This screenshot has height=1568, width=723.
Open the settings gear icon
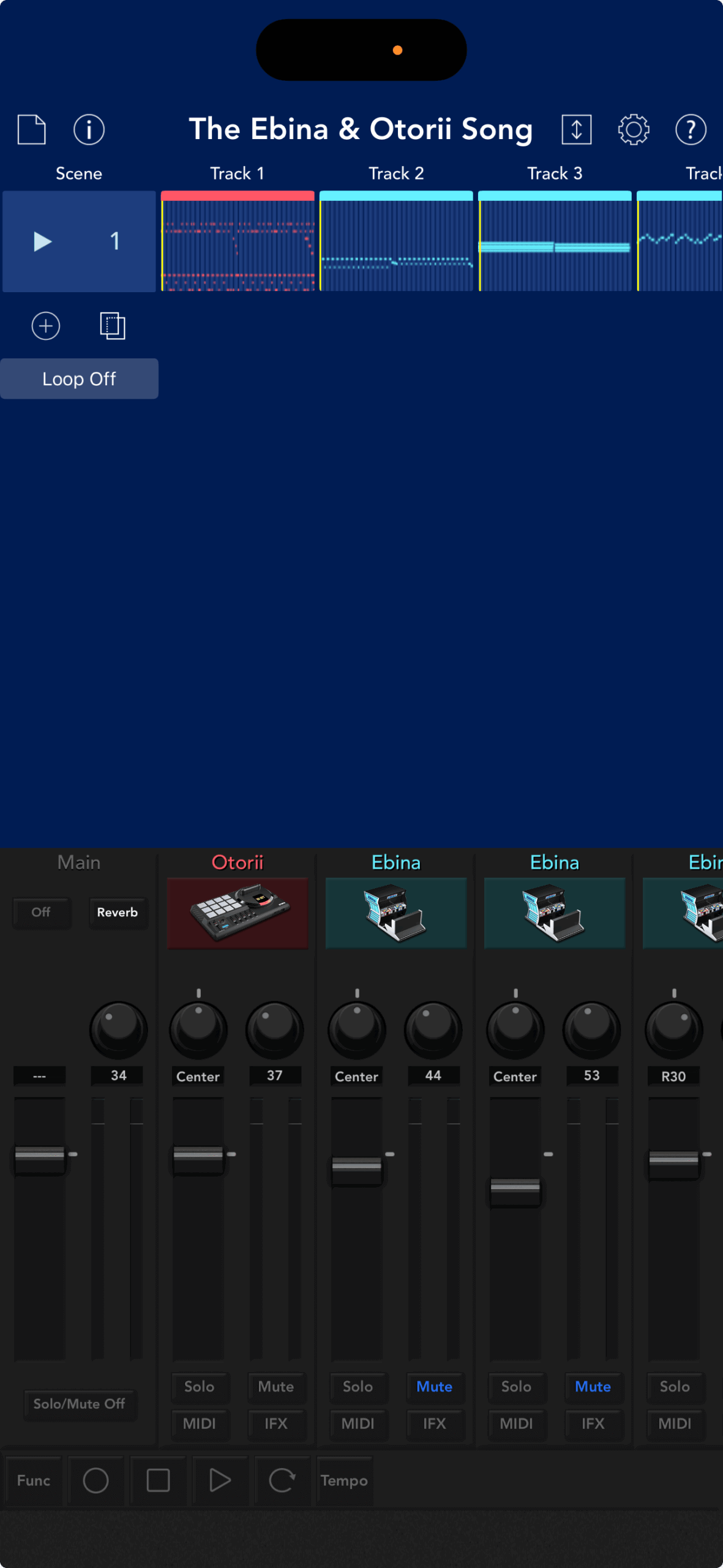(633, 129)
